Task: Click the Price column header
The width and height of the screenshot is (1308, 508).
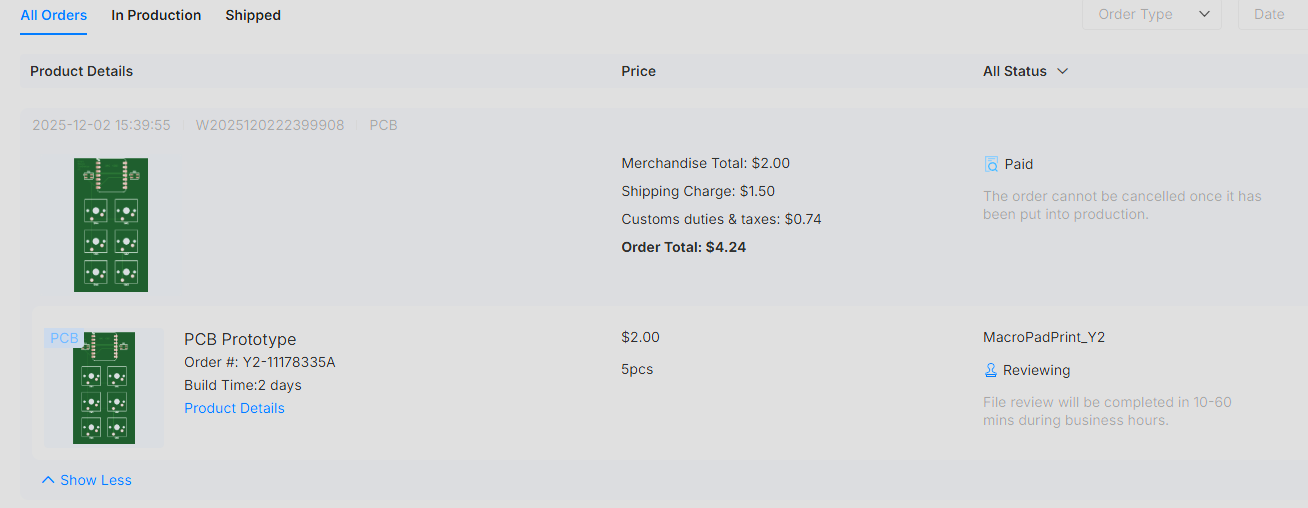Action: (x=638, y=71)
